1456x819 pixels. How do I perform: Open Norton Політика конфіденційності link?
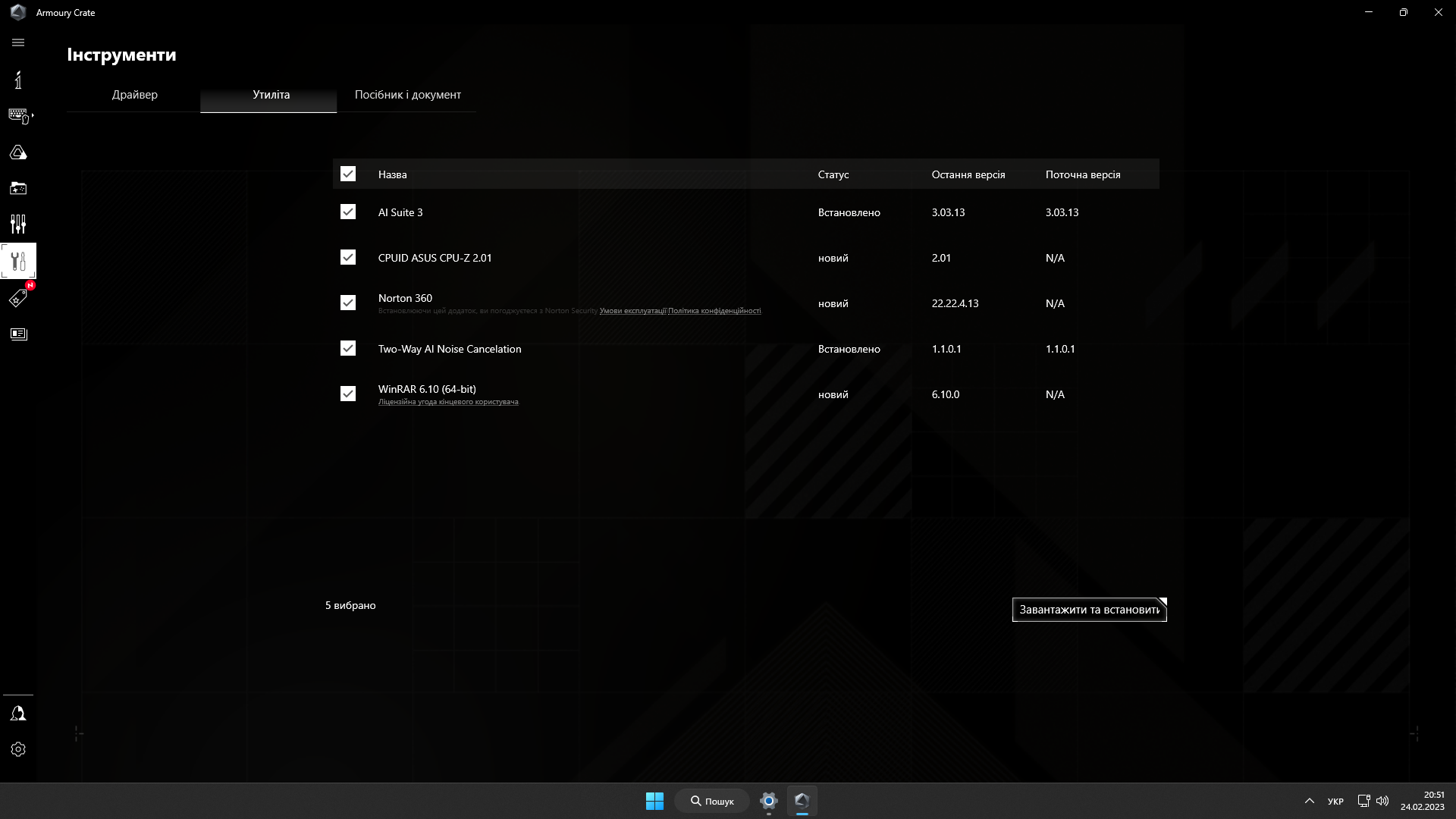tap(714, 311)
